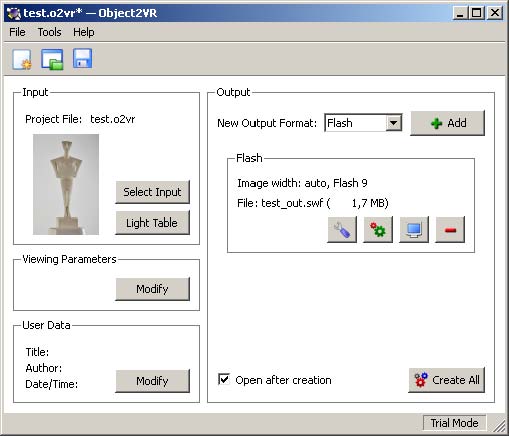Click the Object2VR title bar app icon
Image resolution: width=509 pixels, height=436 pixels.
point(14,13)
